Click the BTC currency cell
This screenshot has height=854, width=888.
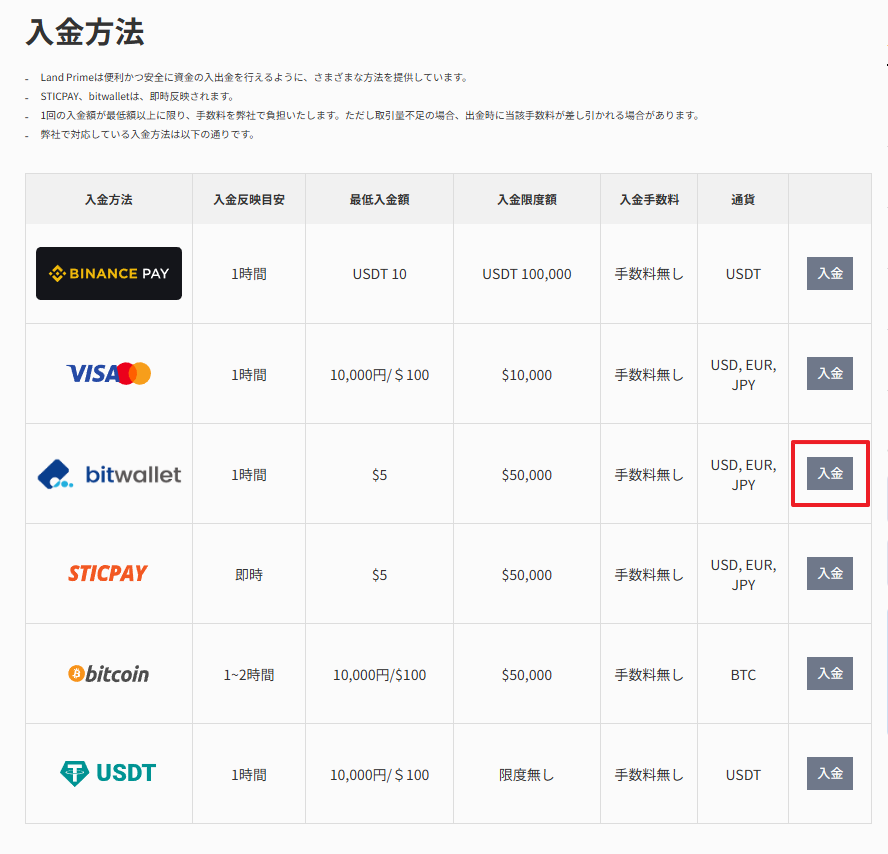[743, 675]
